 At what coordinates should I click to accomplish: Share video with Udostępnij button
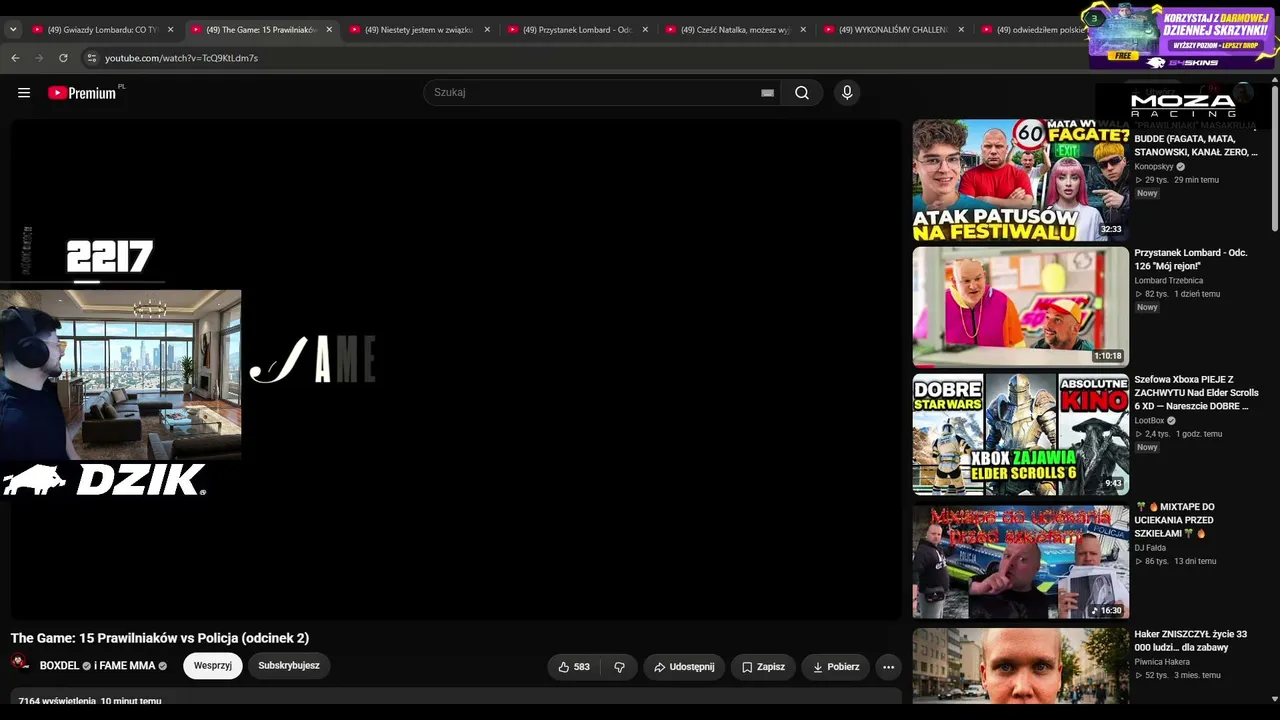coord(684,667)
